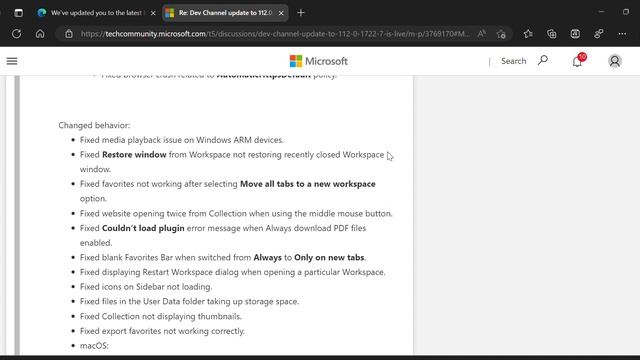
Task: Open the Microsoft site hamburger menu
Action: point(12,61)
